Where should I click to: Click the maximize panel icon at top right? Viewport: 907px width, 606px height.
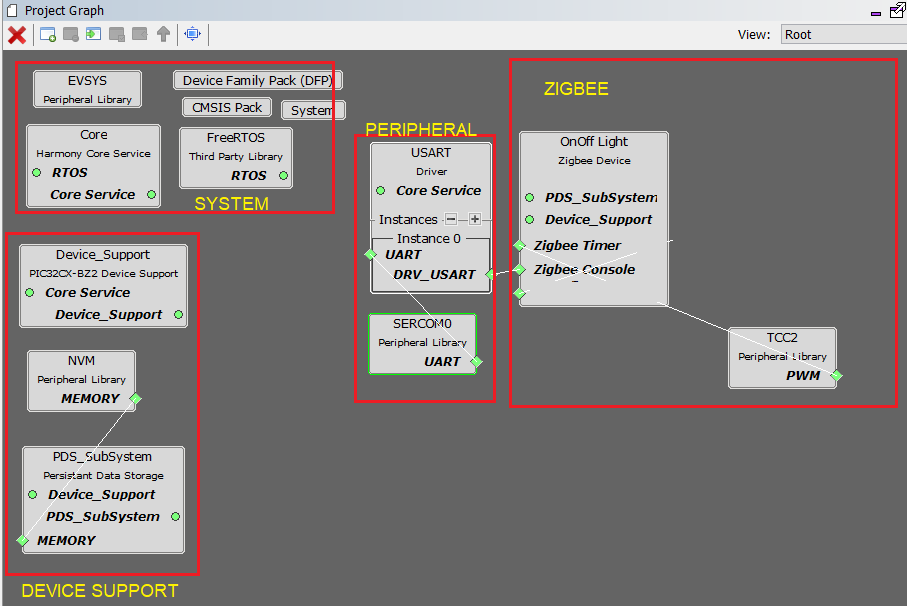pos(896,11)
